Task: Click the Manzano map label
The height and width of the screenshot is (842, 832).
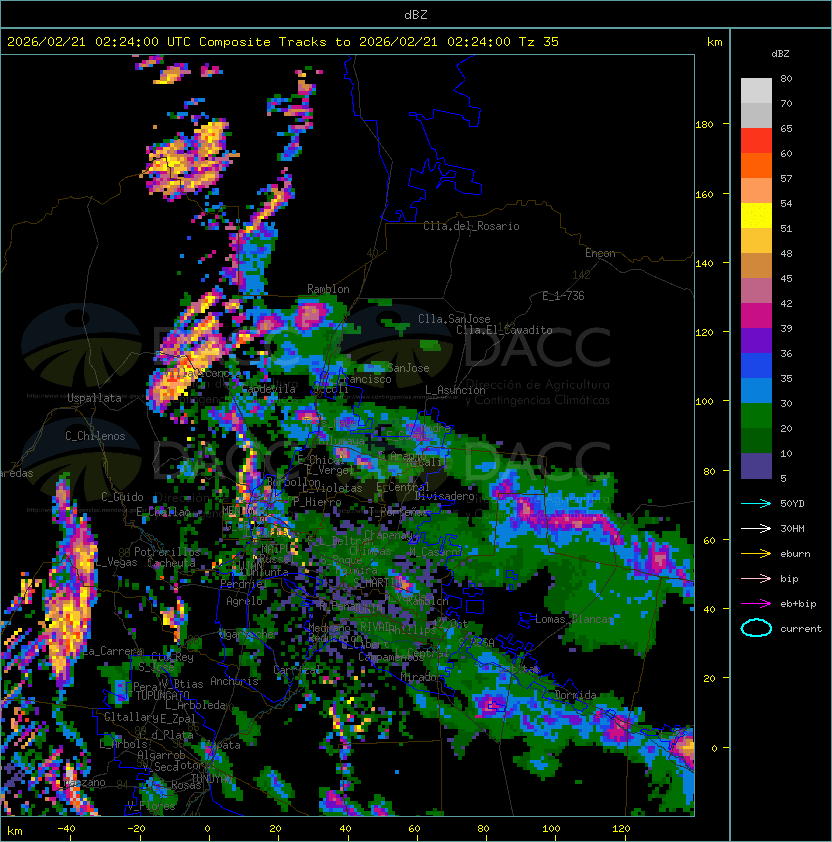Action: click(x=85, y=782)
